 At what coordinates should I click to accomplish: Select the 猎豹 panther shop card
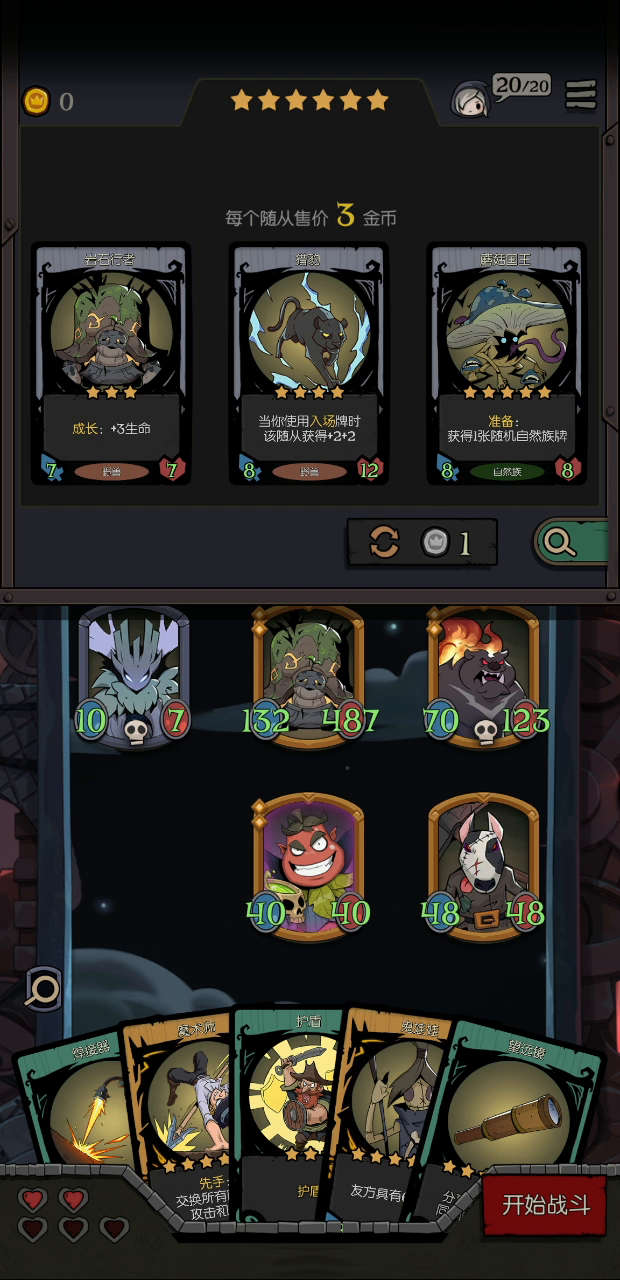pos(308,364)
